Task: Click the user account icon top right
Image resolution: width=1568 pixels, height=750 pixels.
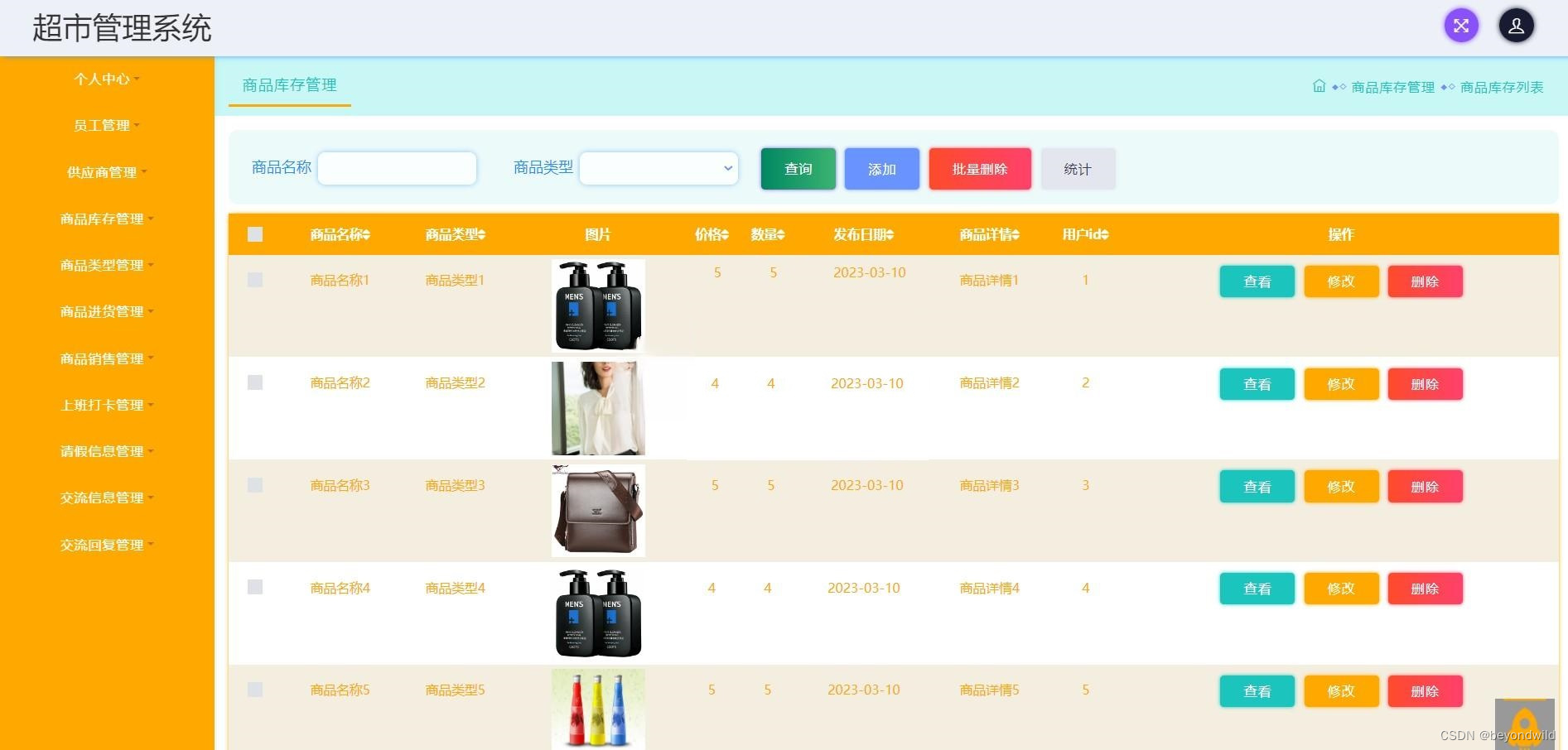Action: tap(1516, 26)
